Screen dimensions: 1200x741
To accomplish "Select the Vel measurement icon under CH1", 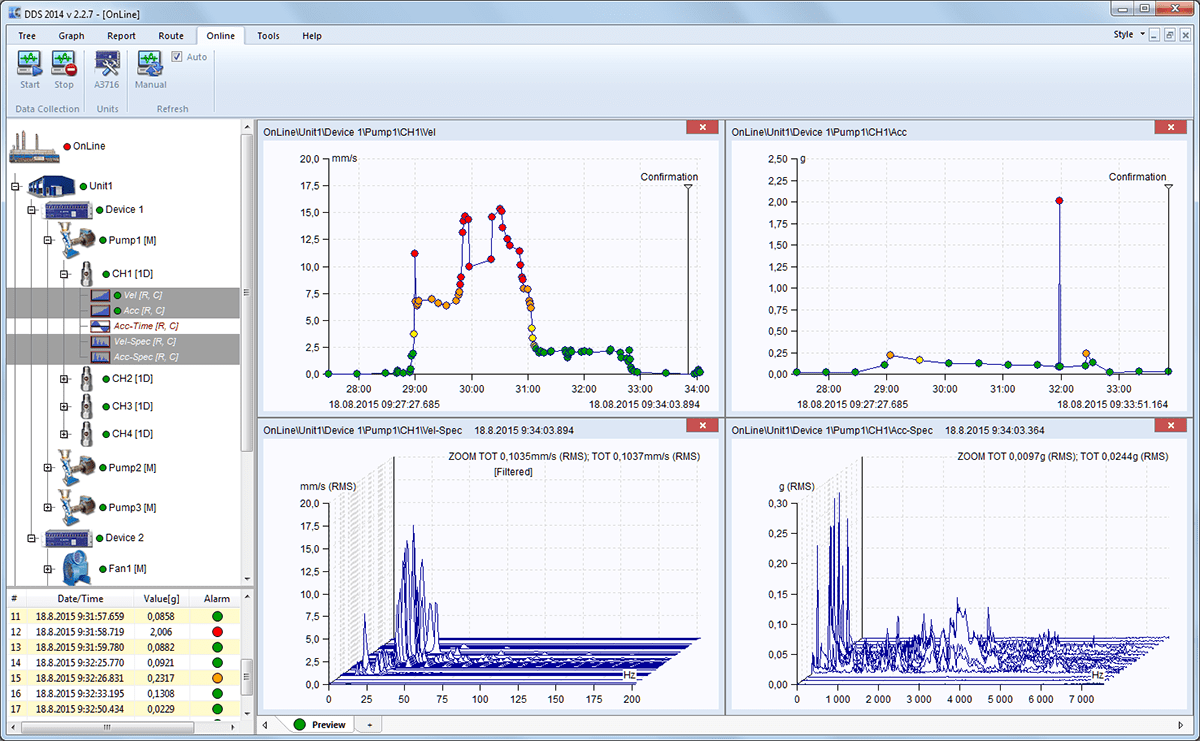I will coord(101,294).
